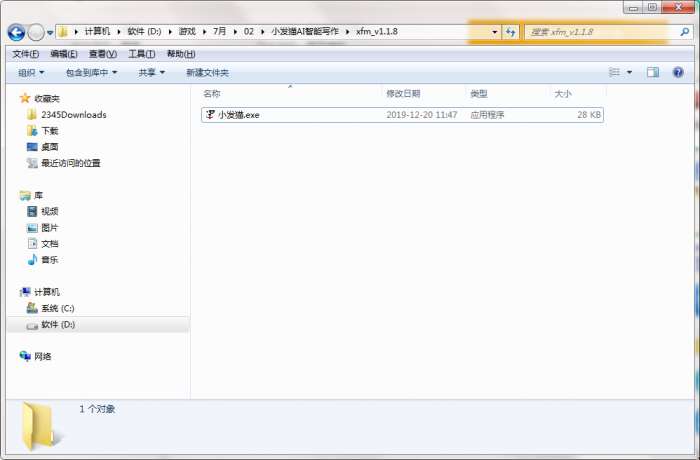700x460 pixels.
Task: Sort by 类型 column header
Action: click(x=479, y=94)
